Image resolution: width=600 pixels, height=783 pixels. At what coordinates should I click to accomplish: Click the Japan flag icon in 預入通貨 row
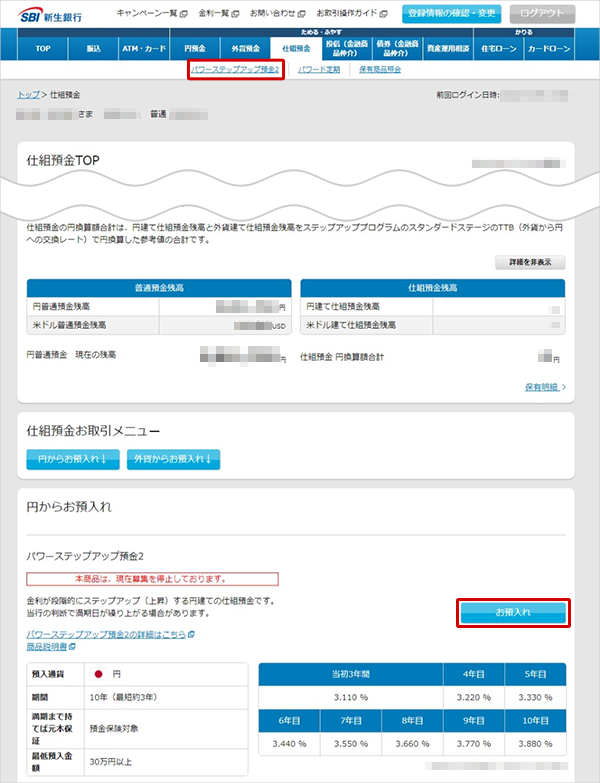[98, 674]
